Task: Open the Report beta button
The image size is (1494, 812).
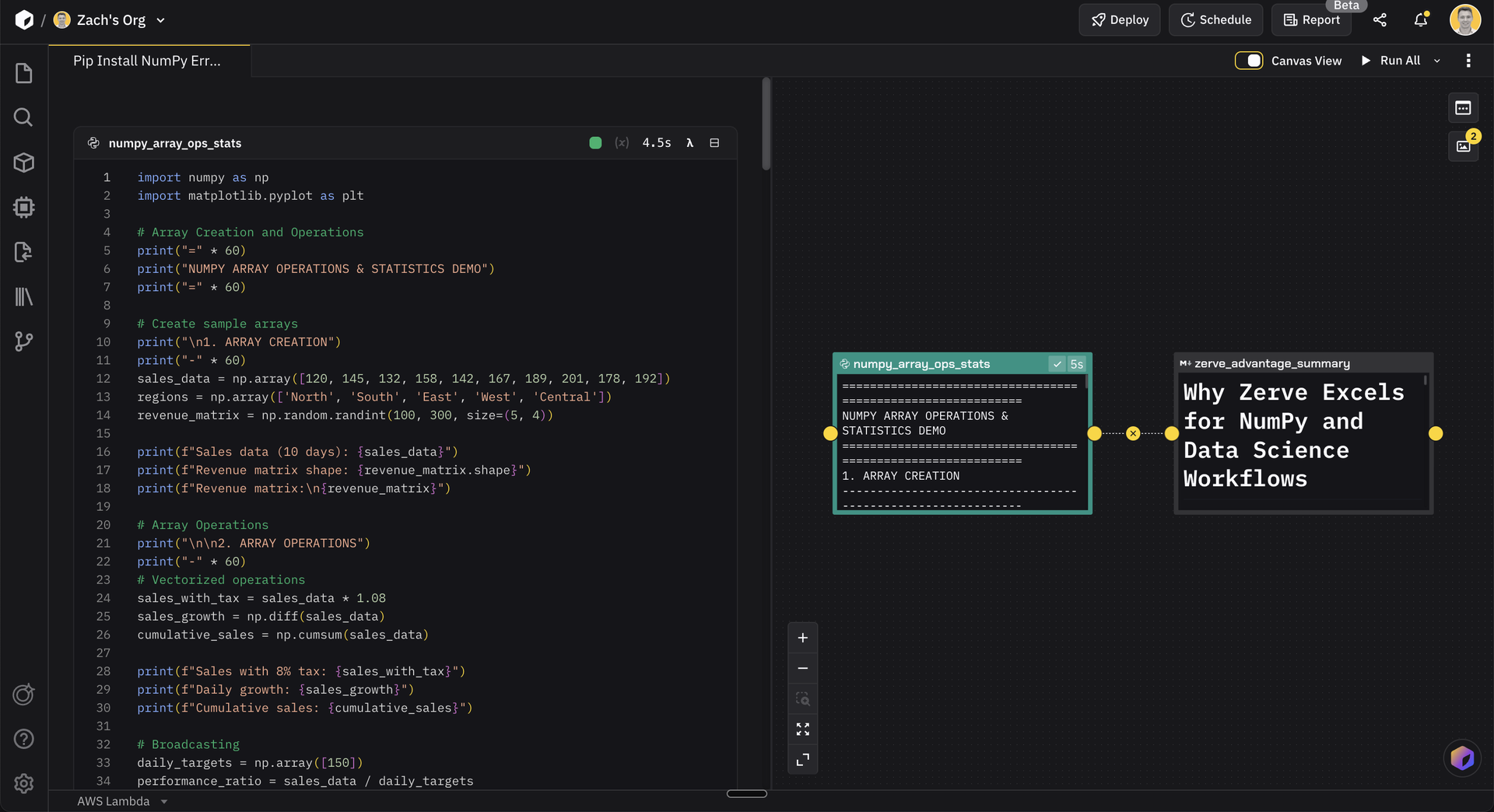Action: click(1312, 20)
